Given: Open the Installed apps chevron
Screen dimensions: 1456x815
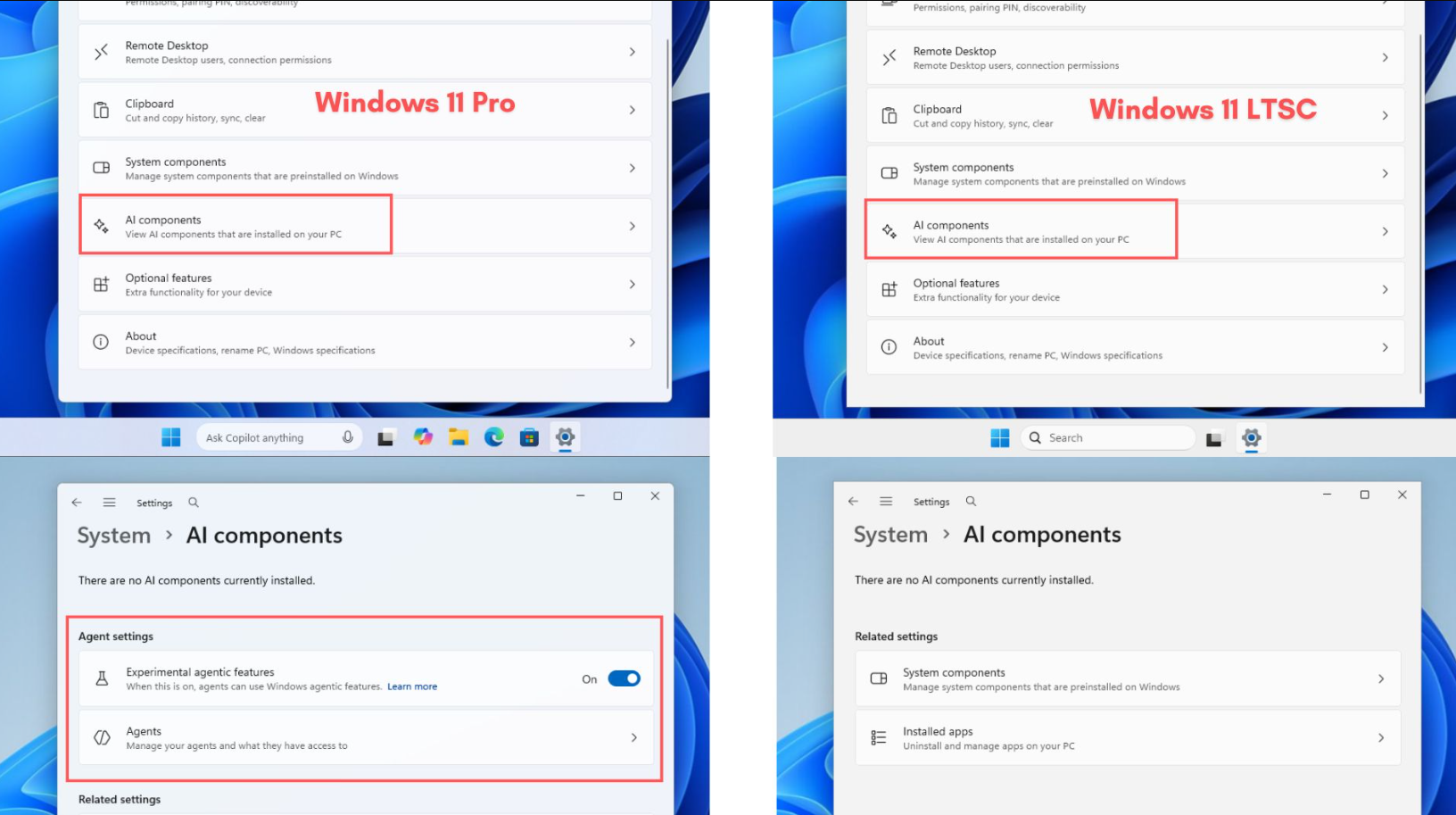Looking at the screenshot, I should click(1381, 737).
